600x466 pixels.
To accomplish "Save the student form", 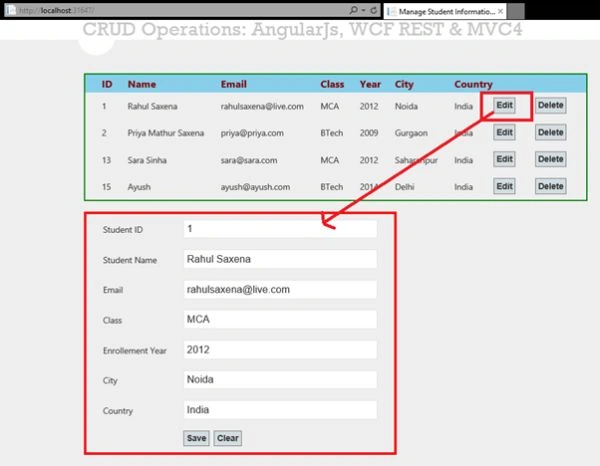I will (x=196, y=438).
